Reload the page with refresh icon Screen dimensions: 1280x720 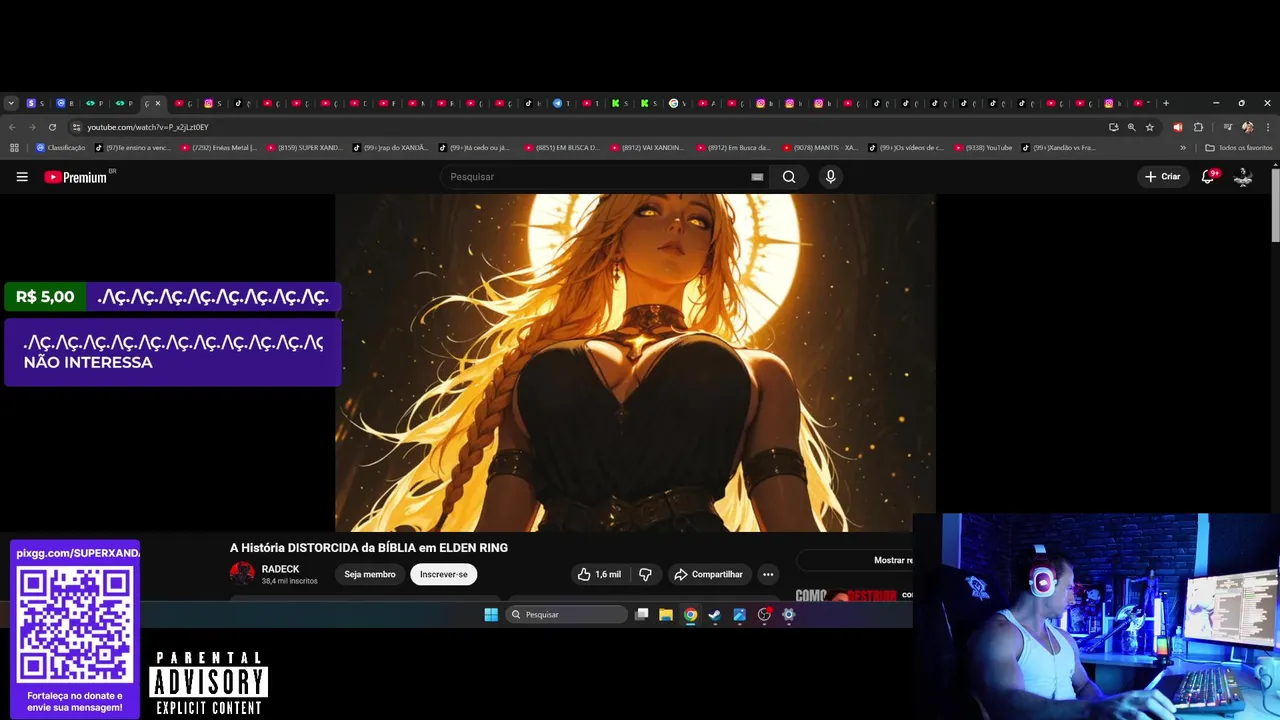point(52,127)
